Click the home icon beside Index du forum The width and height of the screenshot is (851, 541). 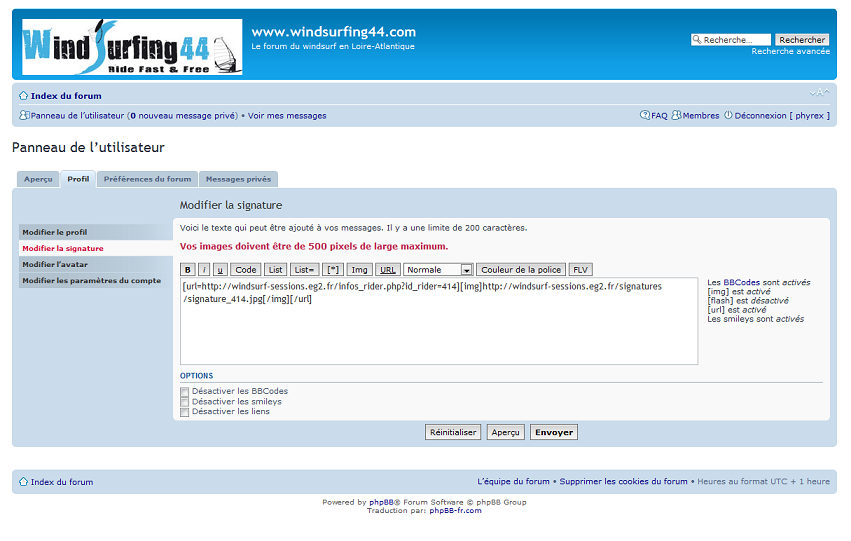tap(23, 96)
